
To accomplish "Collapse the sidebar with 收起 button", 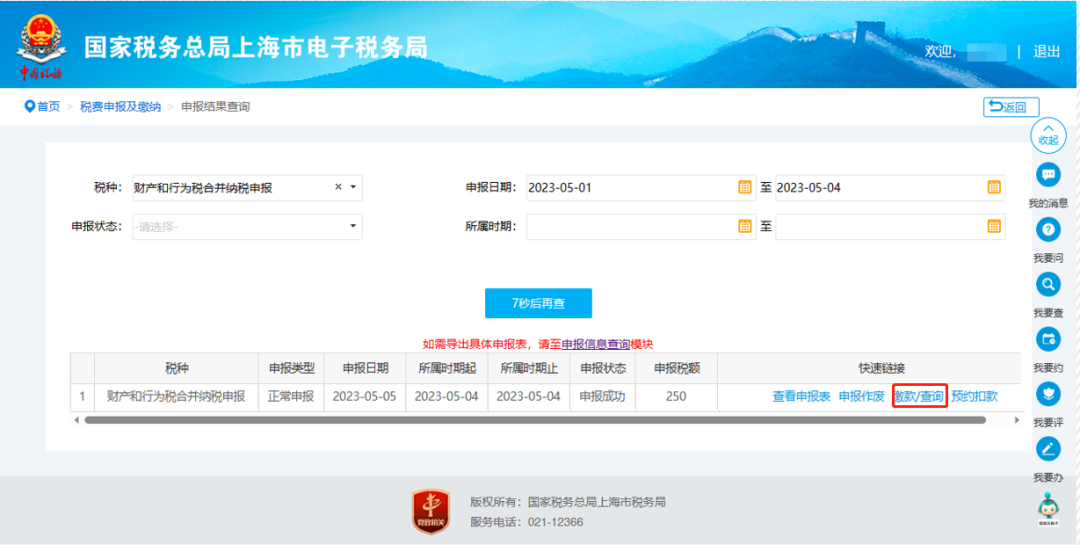I will point(1048,134).
